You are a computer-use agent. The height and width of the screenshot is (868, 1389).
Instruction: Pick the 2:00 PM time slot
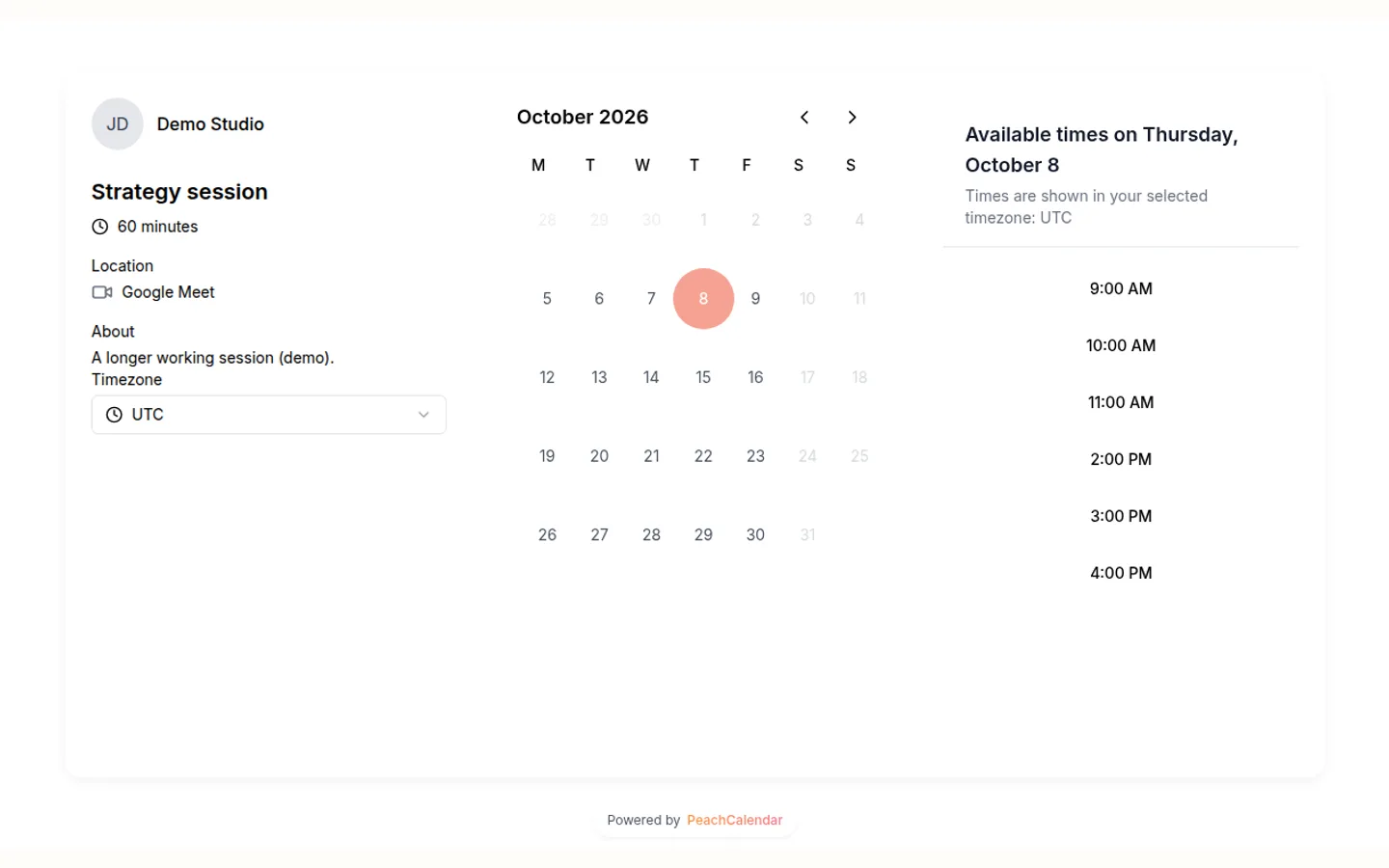coord(1121,459)
